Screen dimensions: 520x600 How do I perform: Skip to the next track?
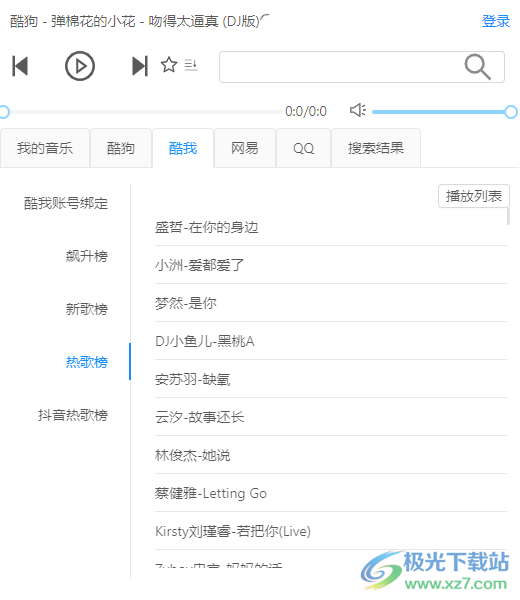tap(140, 66)
